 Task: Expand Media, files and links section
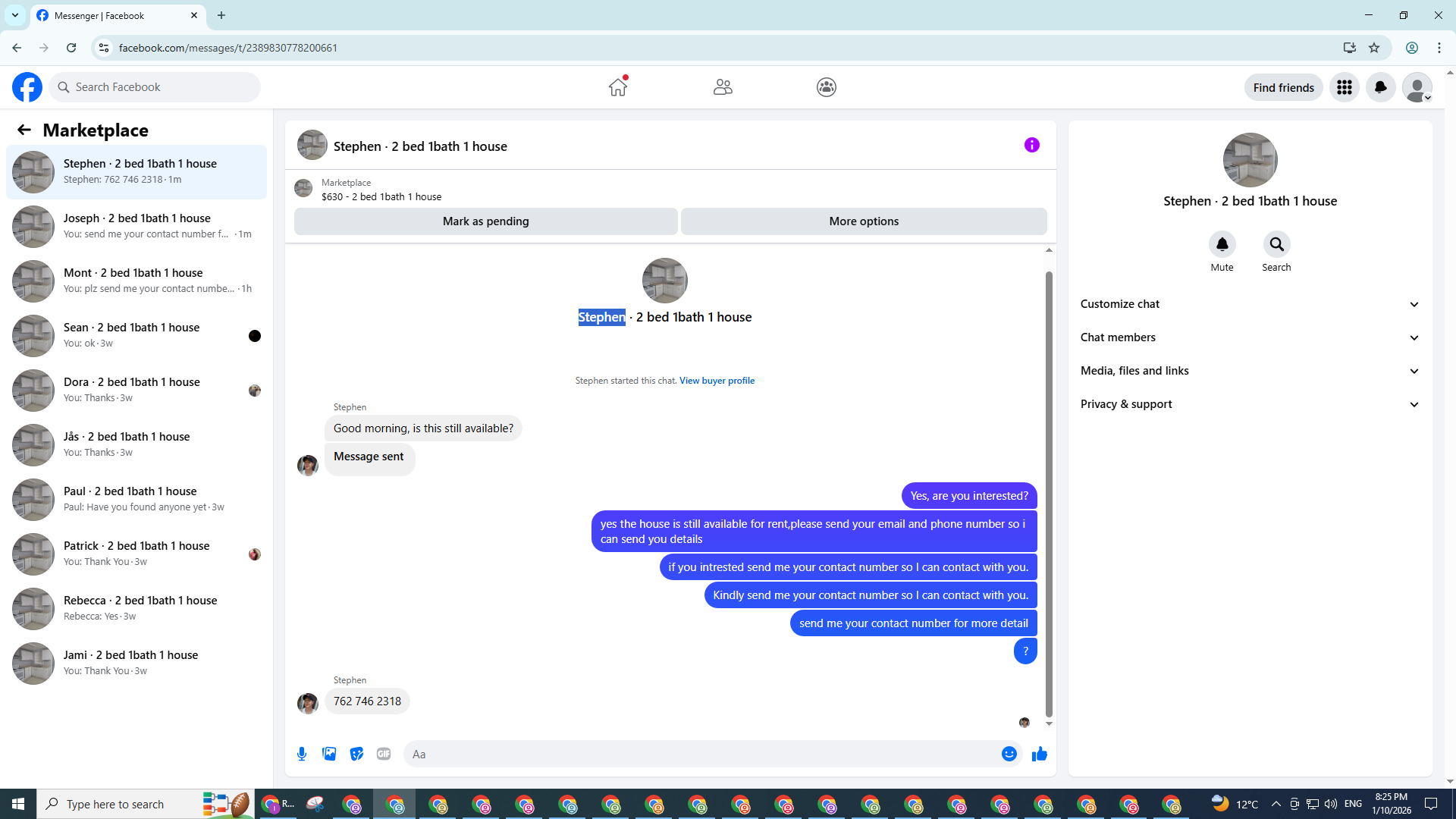tap(1249, 371)
